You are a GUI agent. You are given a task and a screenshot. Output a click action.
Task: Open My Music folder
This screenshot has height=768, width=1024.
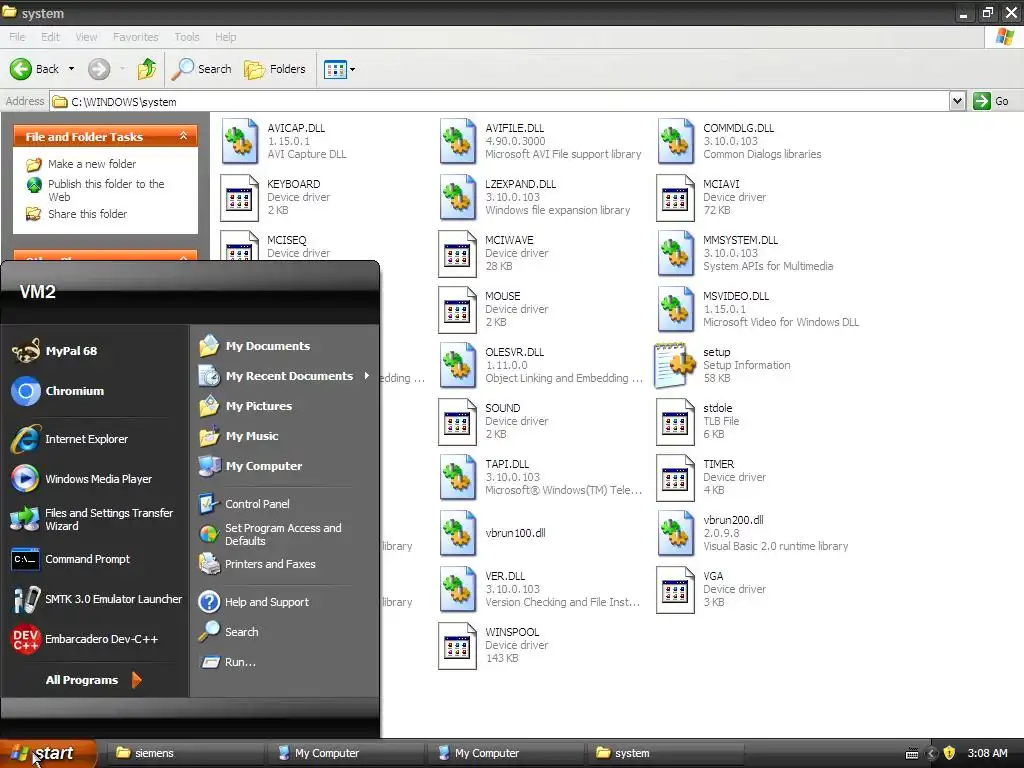(239, 436)
